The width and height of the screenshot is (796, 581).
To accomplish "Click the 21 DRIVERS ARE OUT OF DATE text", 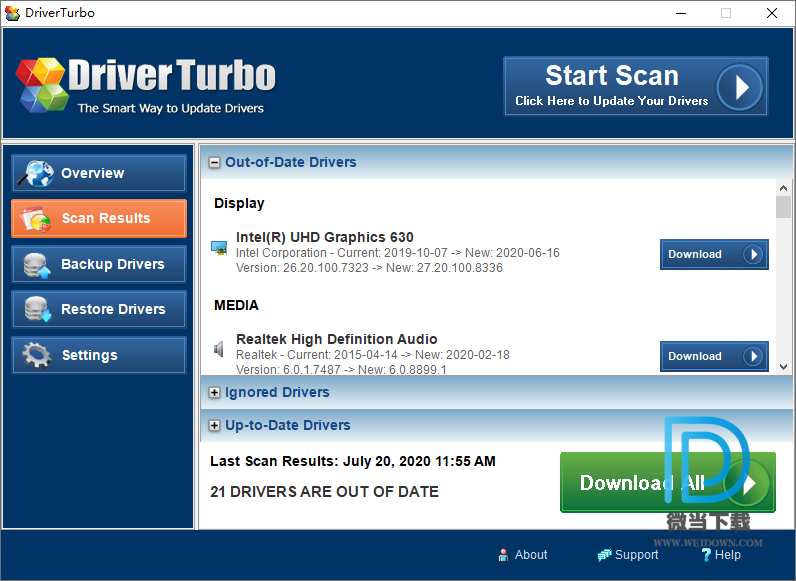I will (324, 492).
